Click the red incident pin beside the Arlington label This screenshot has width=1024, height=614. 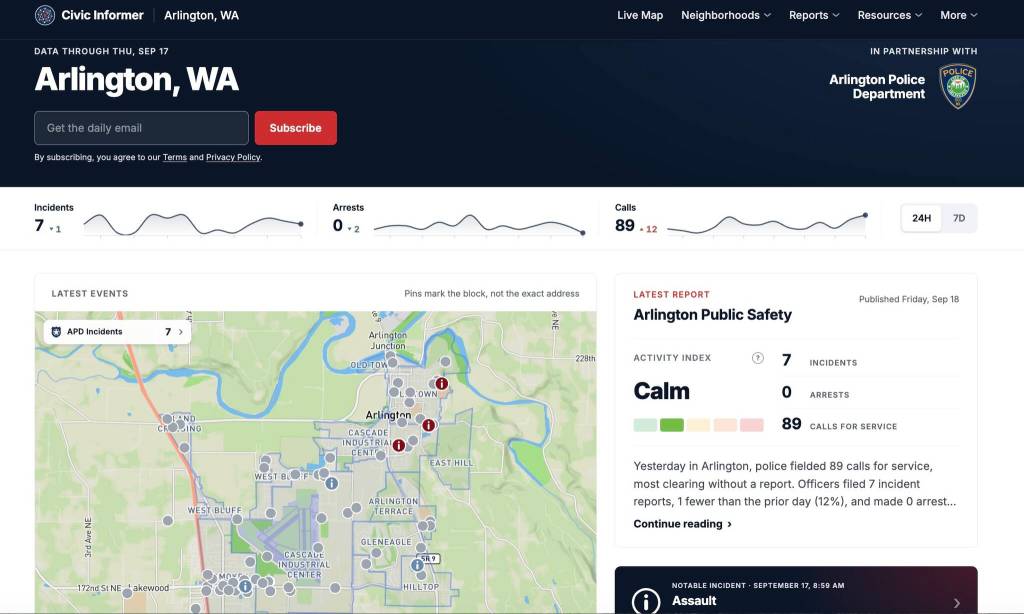pyautogui.click(x=428, y=425)
